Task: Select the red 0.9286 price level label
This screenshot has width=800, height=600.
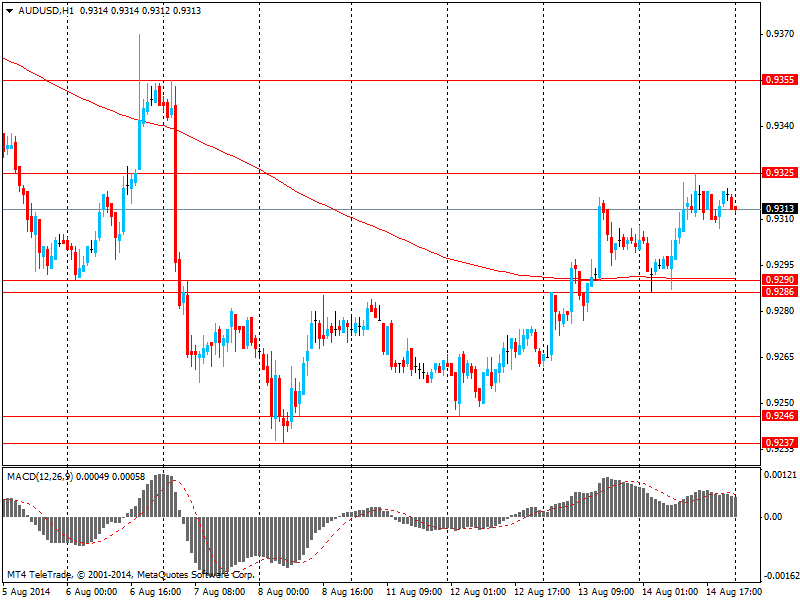Action: (x=780, y=292)
